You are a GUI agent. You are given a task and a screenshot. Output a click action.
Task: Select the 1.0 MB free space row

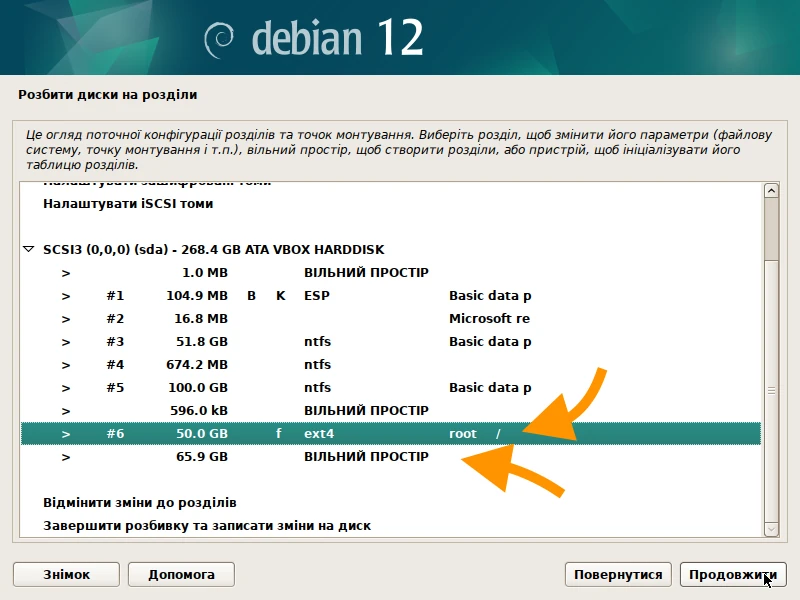391,272
